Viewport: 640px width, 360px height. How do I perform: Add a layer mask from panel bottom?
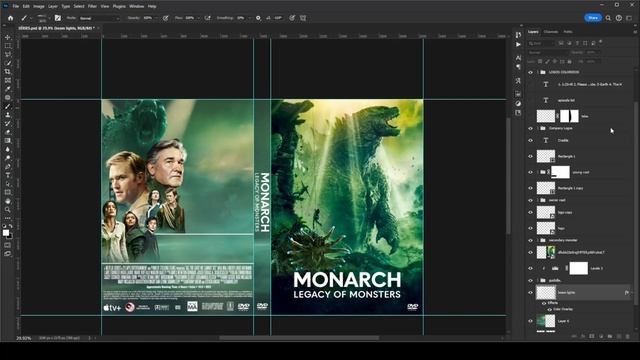[x=592, y=336]
